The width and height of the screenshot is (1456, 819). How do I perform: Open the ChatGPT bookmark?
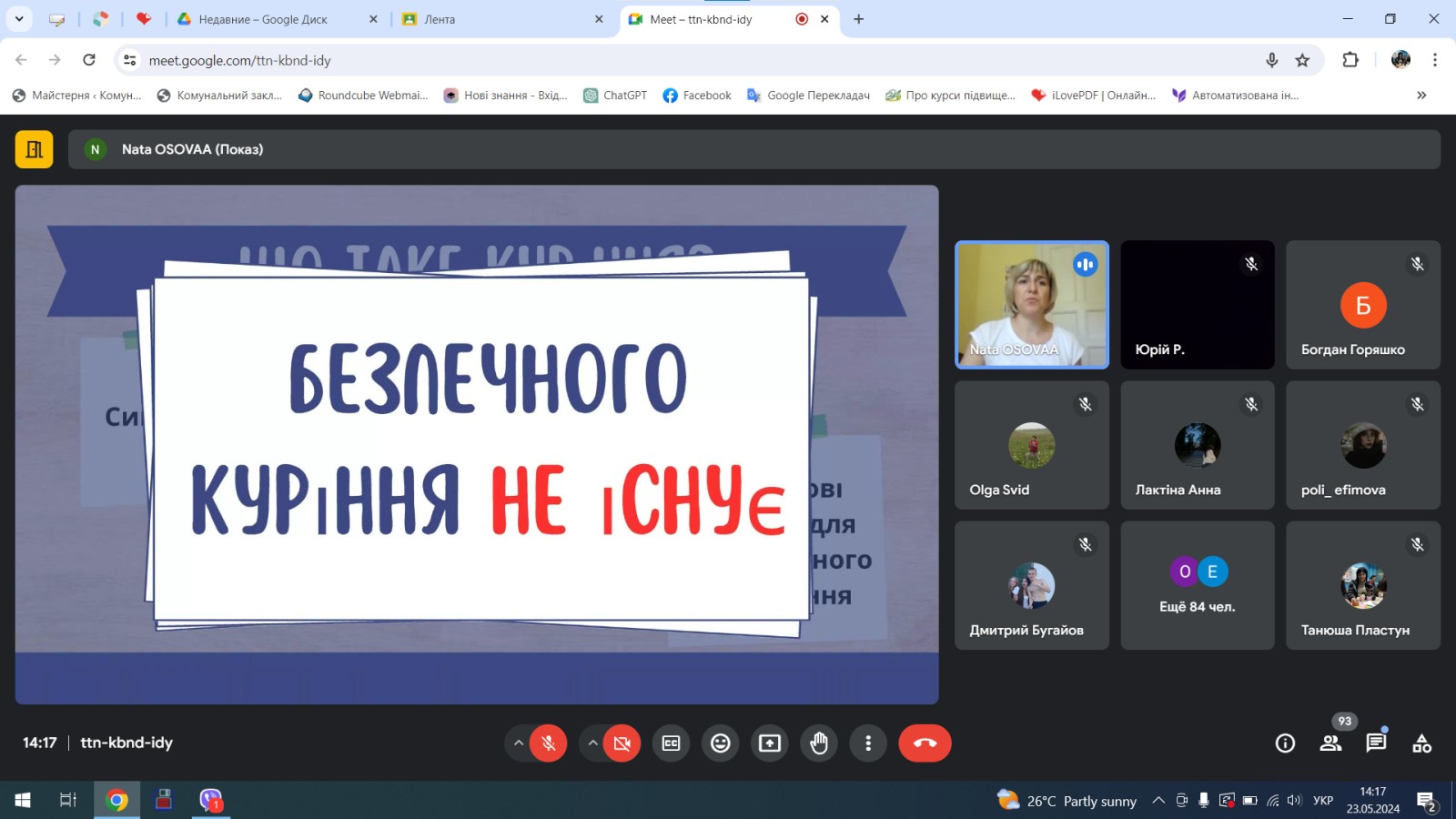pos(615,96)
